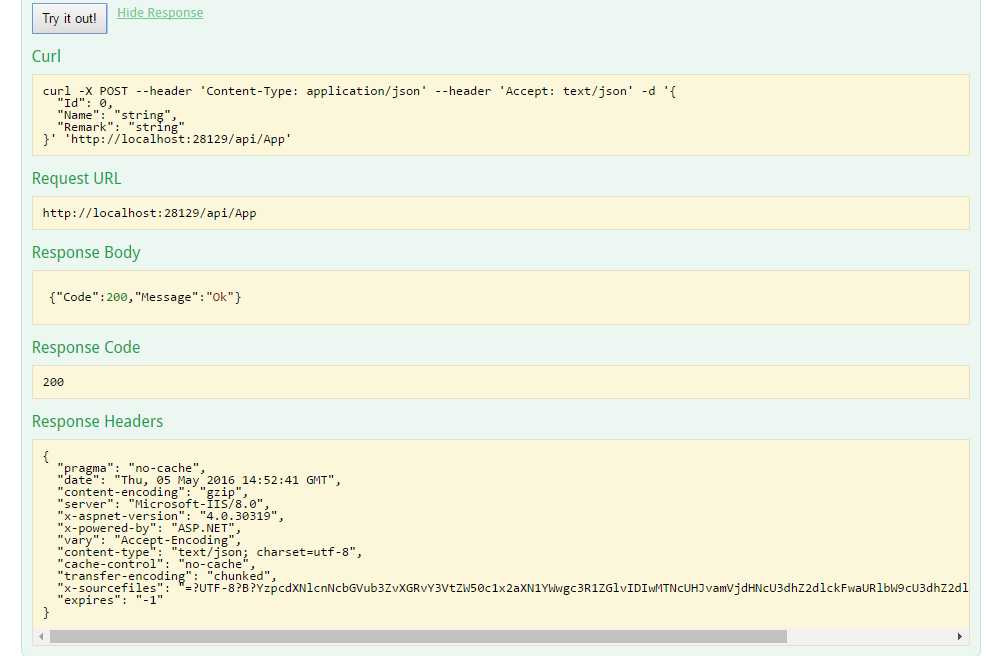989x656 pixels.
Task: Click the "vary": "Accept-Encoding" header line
Action: 149,540
